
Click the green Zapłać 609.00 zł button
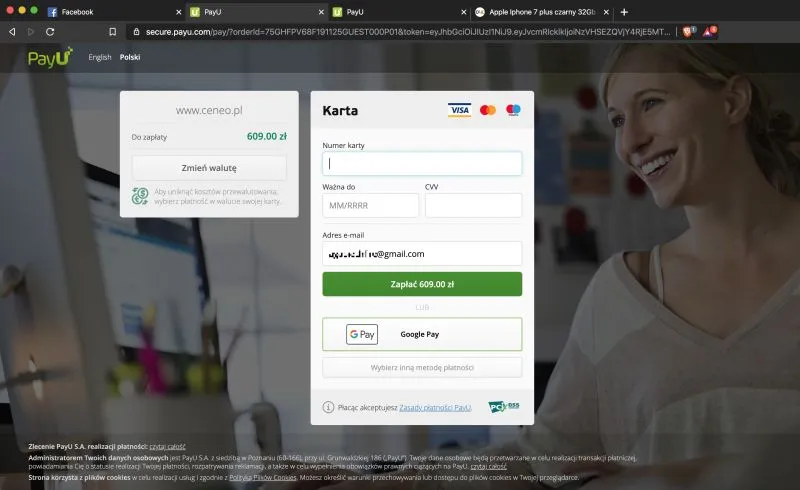coord(422,284)
